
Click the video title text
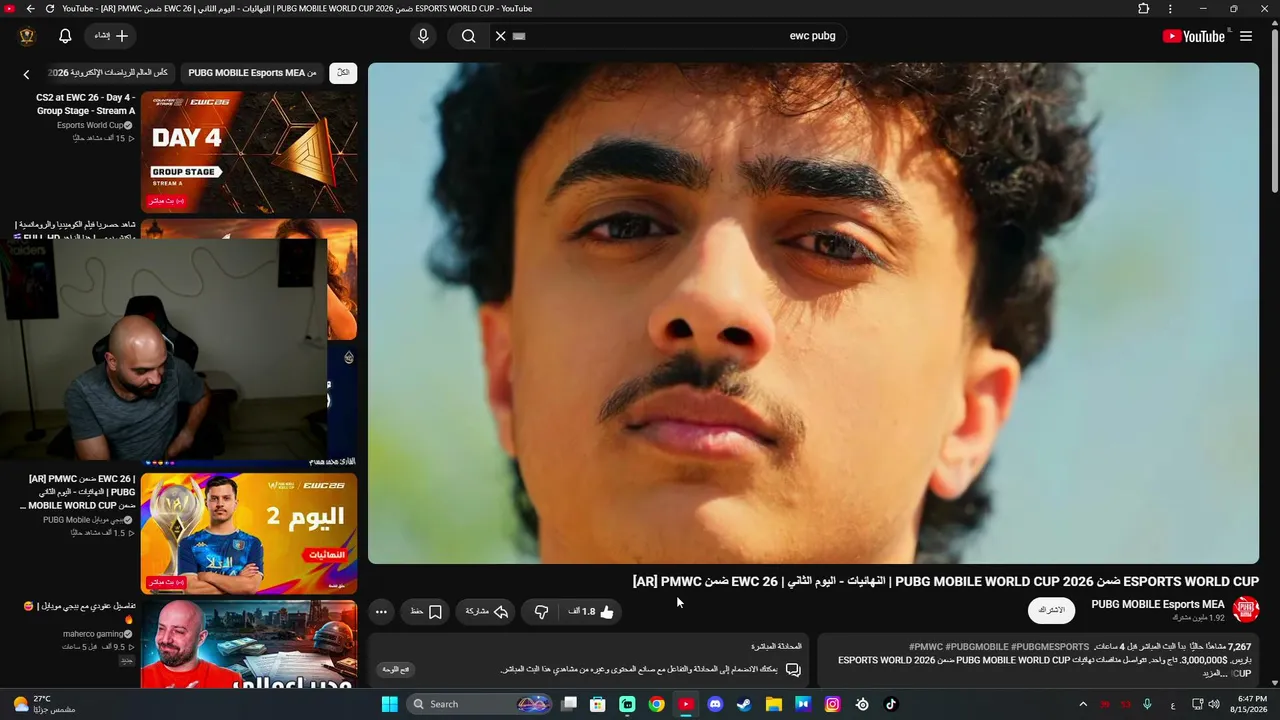point(946,581)
